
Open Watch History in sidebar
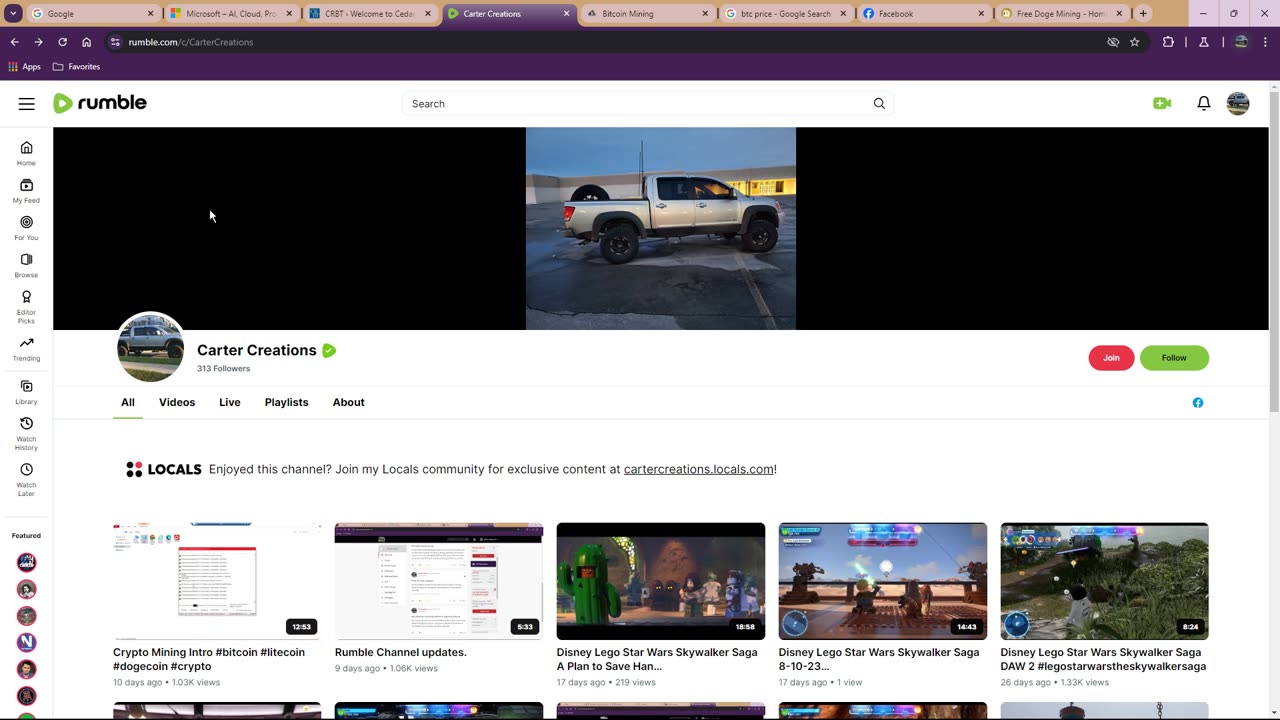pos(26,433)
